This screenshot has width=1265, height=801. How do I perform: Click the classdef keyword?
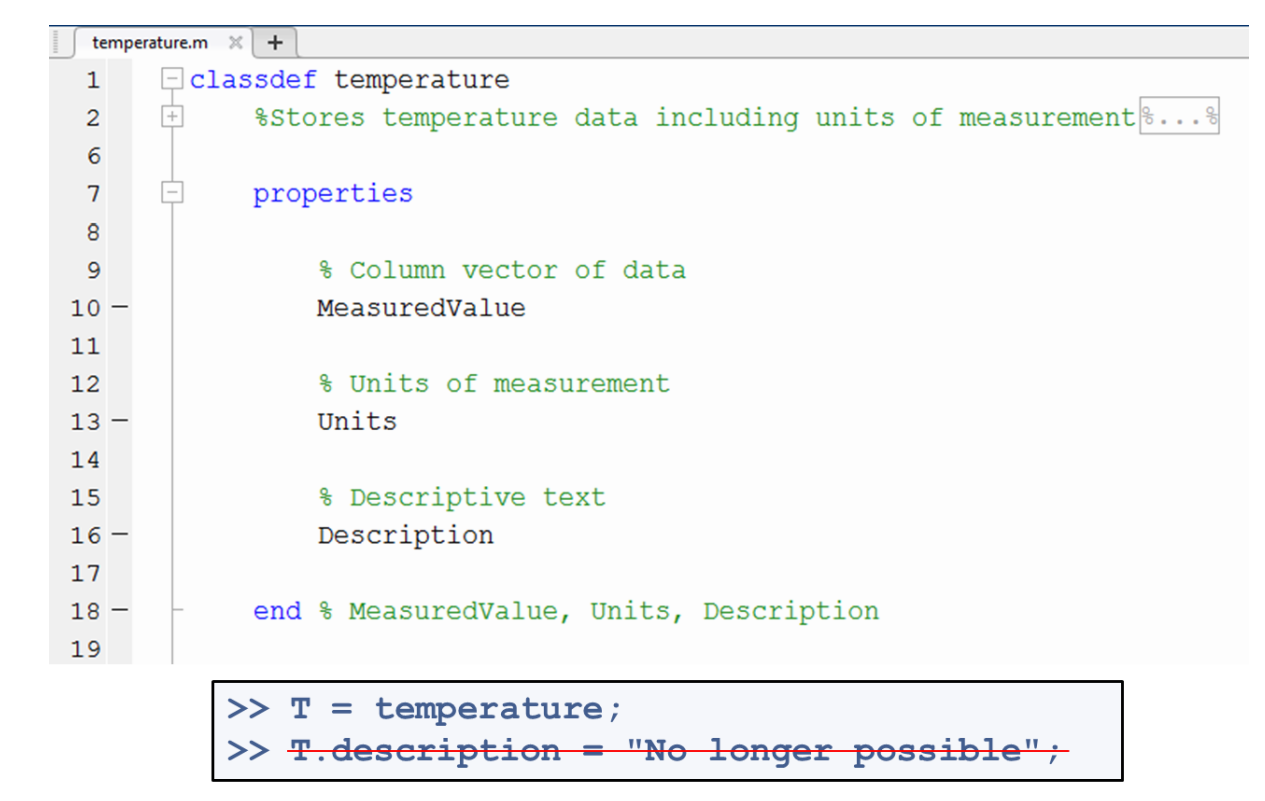pyautogui.click(x=252, y=80)
